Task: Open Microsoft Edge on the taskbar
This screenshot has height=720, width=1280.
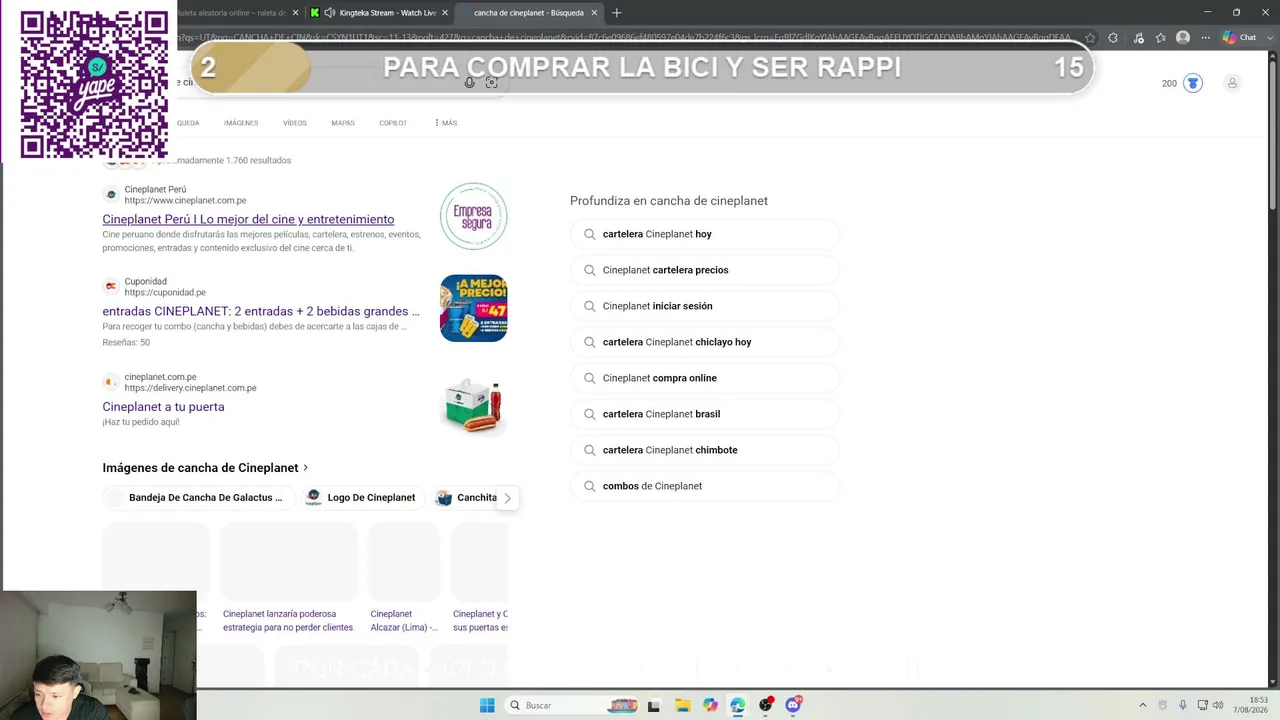Action: [x=738, y=705]
